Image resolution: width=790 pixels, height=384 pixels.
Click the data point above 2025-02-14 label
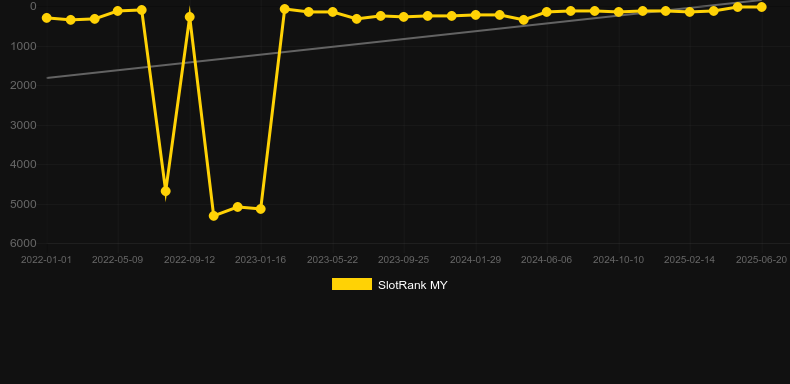(x=690, y=12)
